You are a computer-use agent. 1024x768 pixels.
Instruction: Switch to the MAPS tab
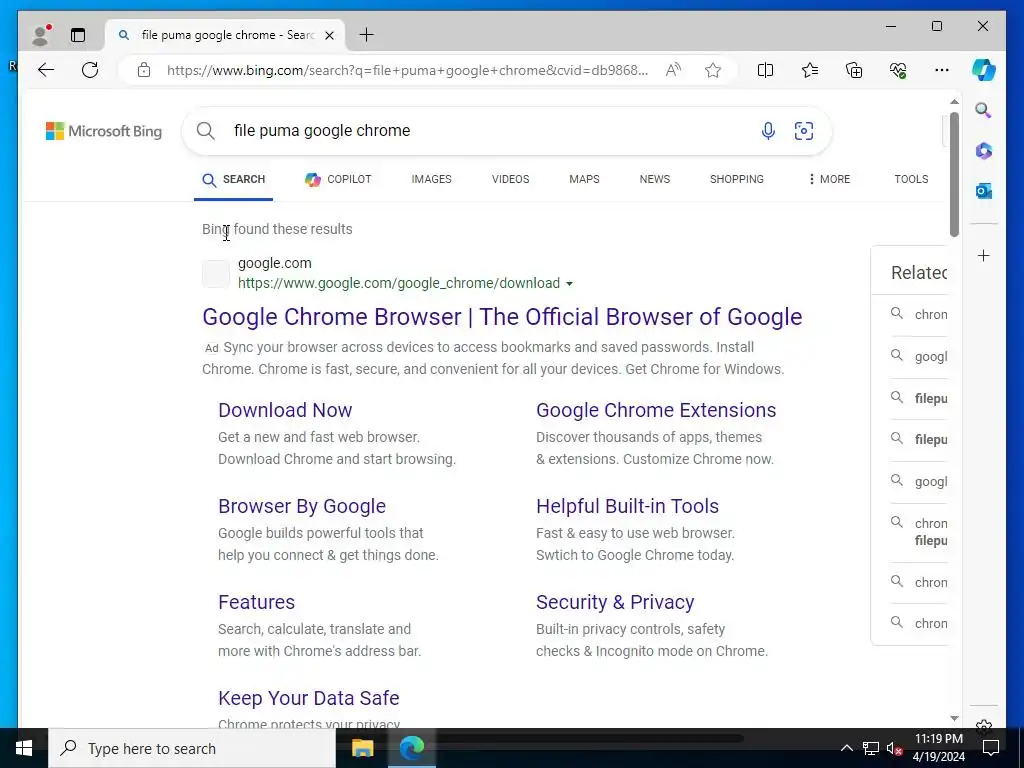[x=584, y=180]
